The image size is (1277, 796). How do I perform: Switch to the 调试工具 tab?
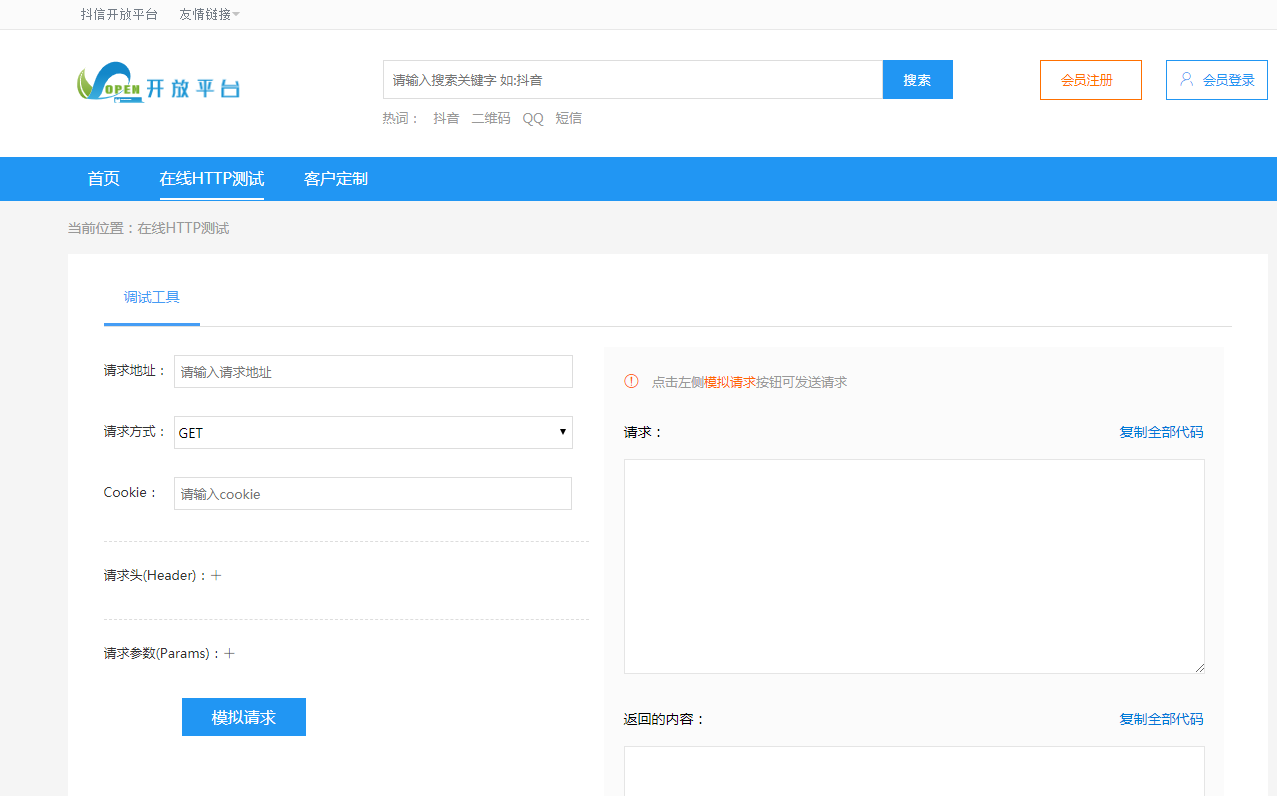point(151,297)
